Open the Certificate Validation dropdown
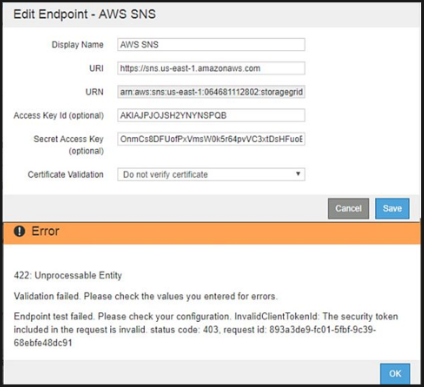The width and height of the screenshot is (424, 387). click(211, 174)
